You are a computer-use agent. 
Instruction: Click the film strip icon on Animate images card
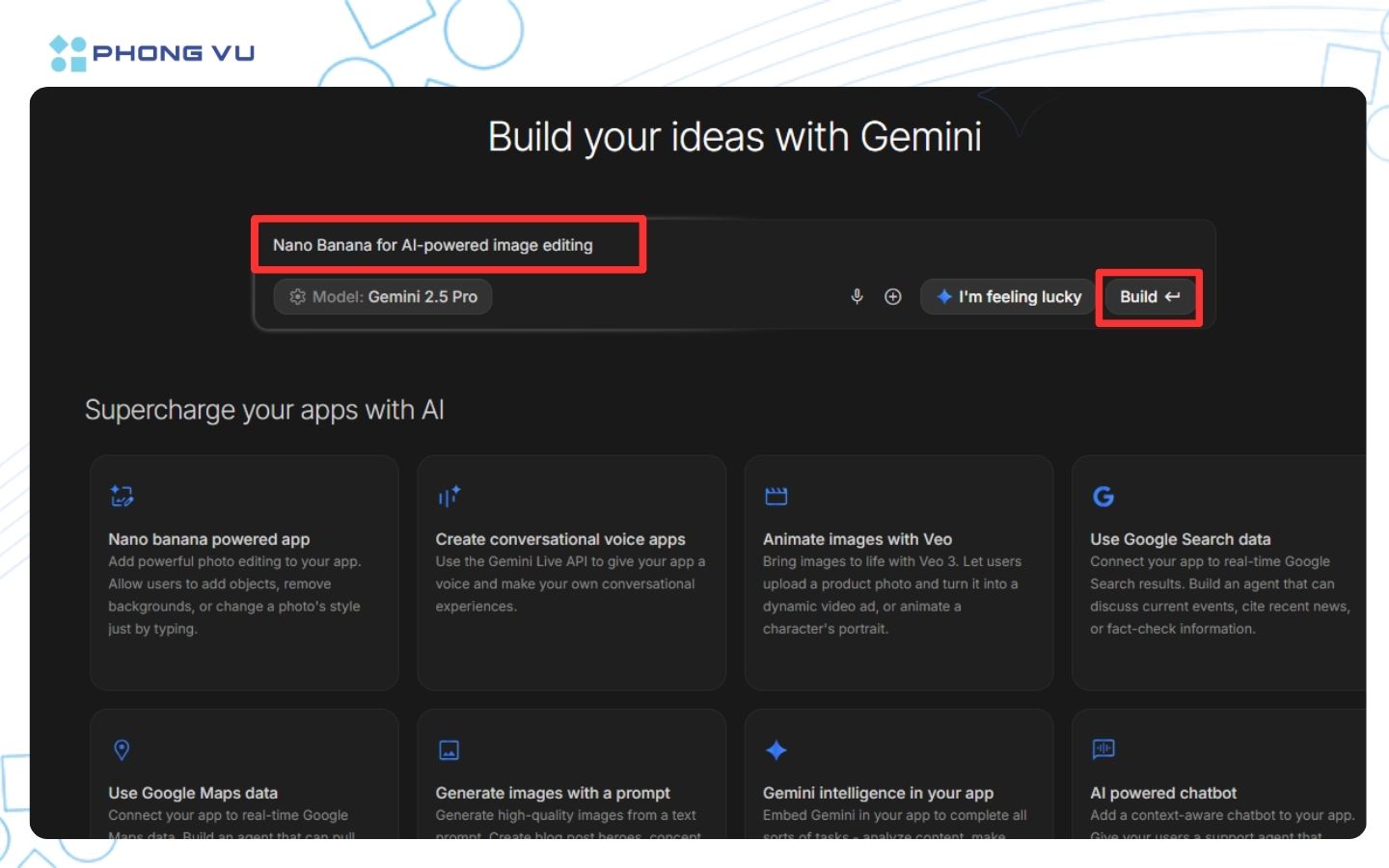[776, 496]
